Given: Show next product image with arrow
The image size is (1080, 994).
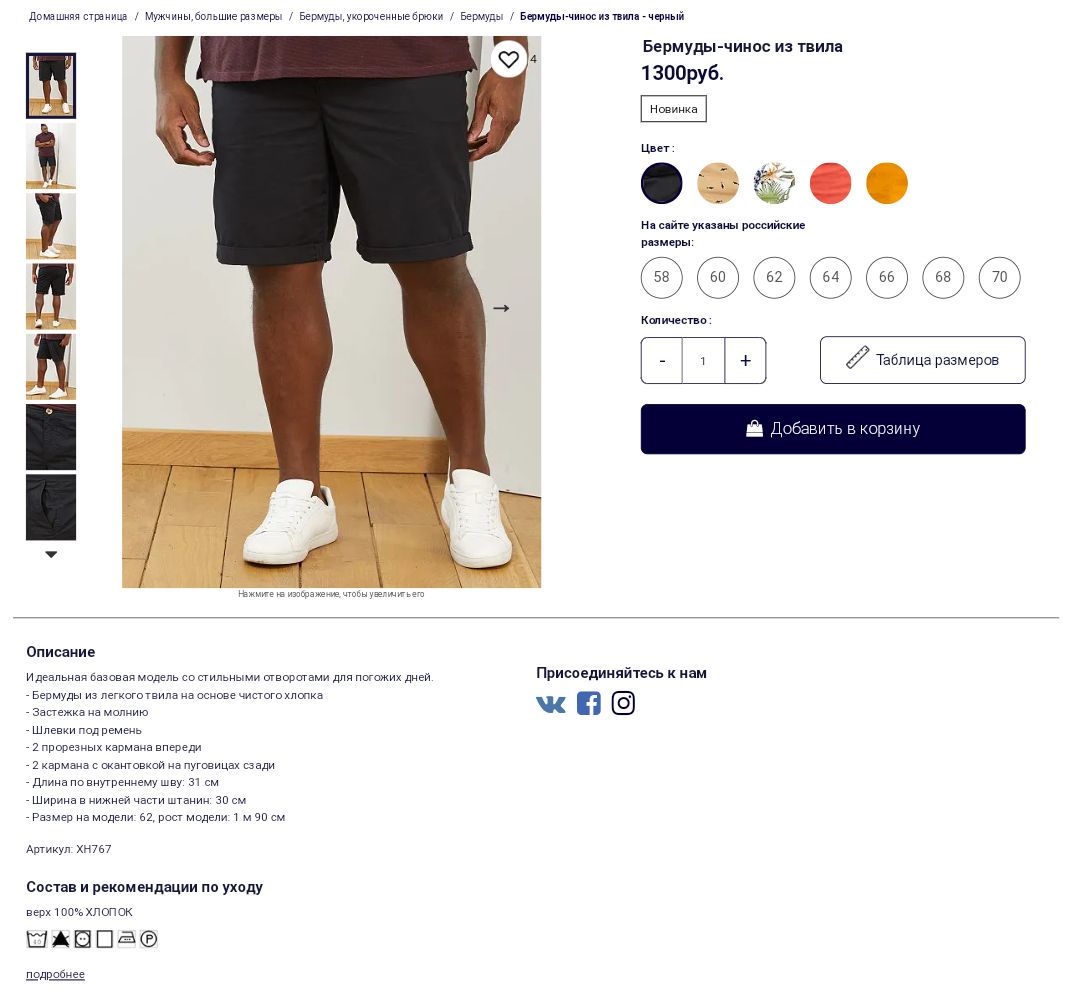Looking at the screenshot, I should click(501, 308).
